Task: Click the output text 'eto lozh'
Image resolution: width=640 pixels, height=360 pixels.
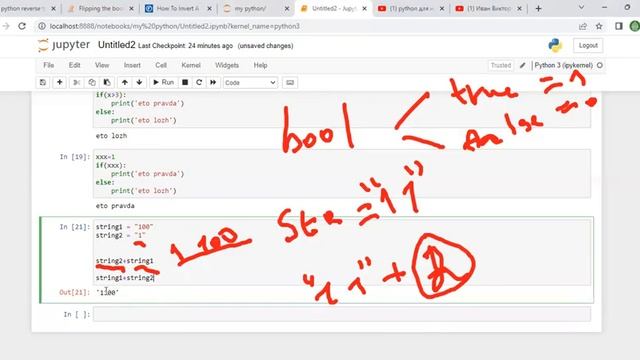Action: (x=111, y=136)
